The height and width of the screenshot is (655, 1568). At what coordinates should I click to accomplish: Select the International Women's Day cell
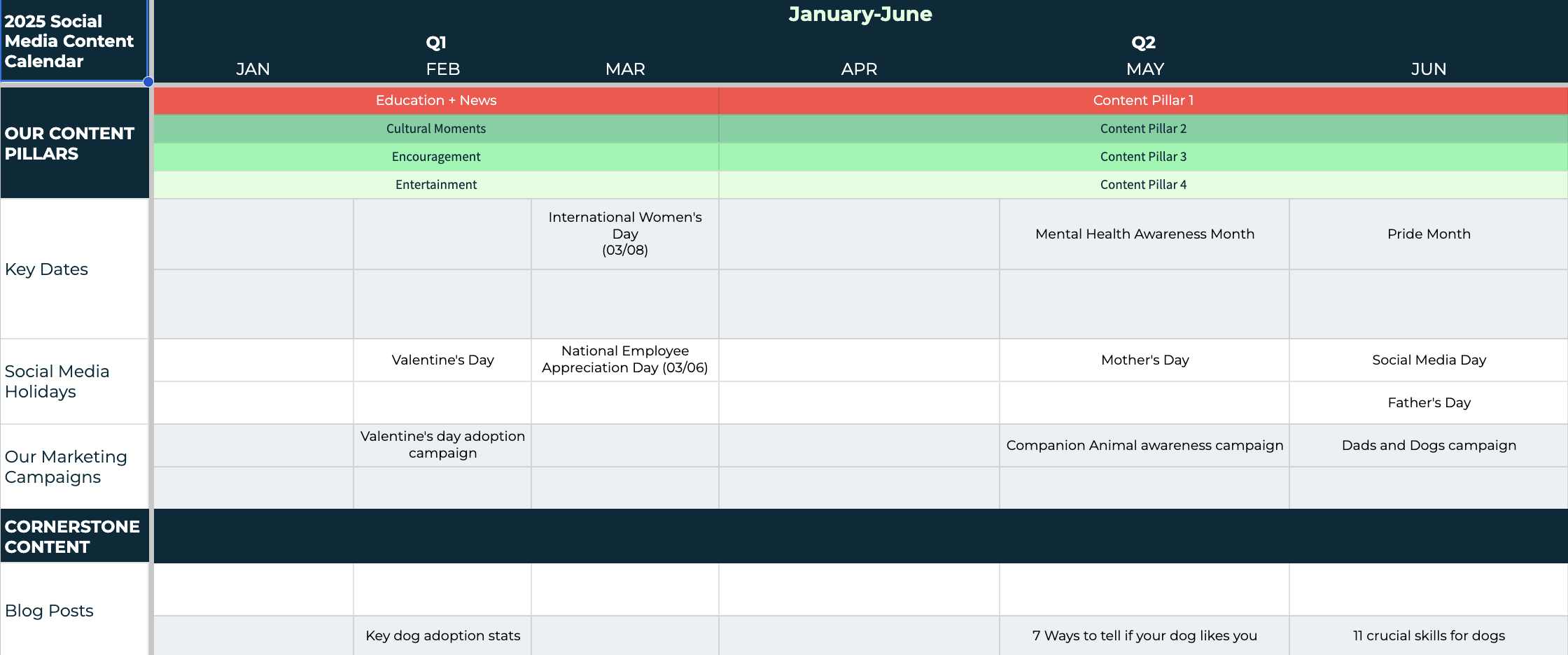pyautogui.click(x=624, y=234)
